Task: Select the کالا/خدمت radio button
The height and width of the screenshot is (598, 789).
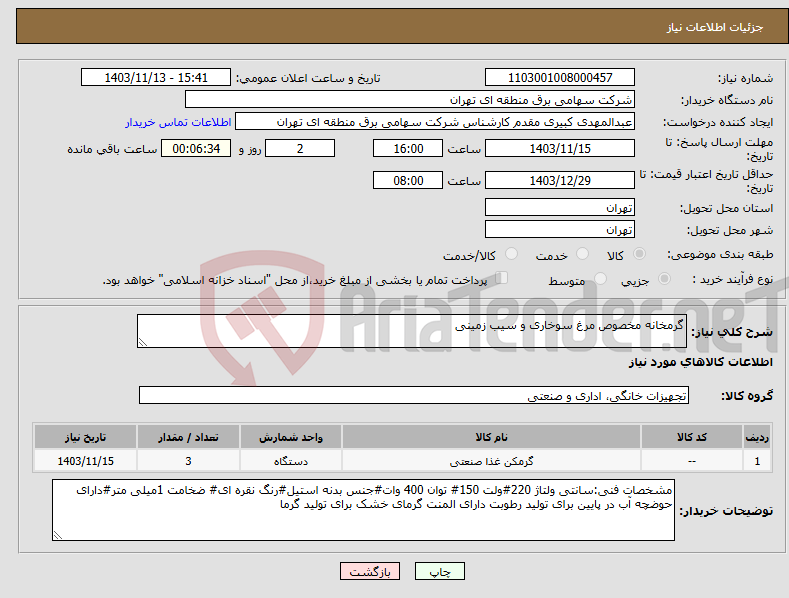Action: pos(511,254)
